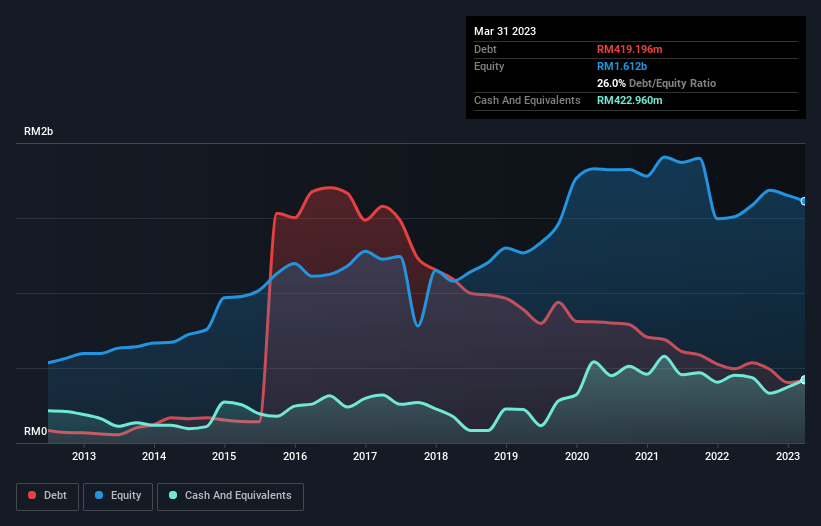Click the 26.0% Debt/Equity Ratio text
The width and height of the screenshot is (821, 526).
(x=656, y=83)
